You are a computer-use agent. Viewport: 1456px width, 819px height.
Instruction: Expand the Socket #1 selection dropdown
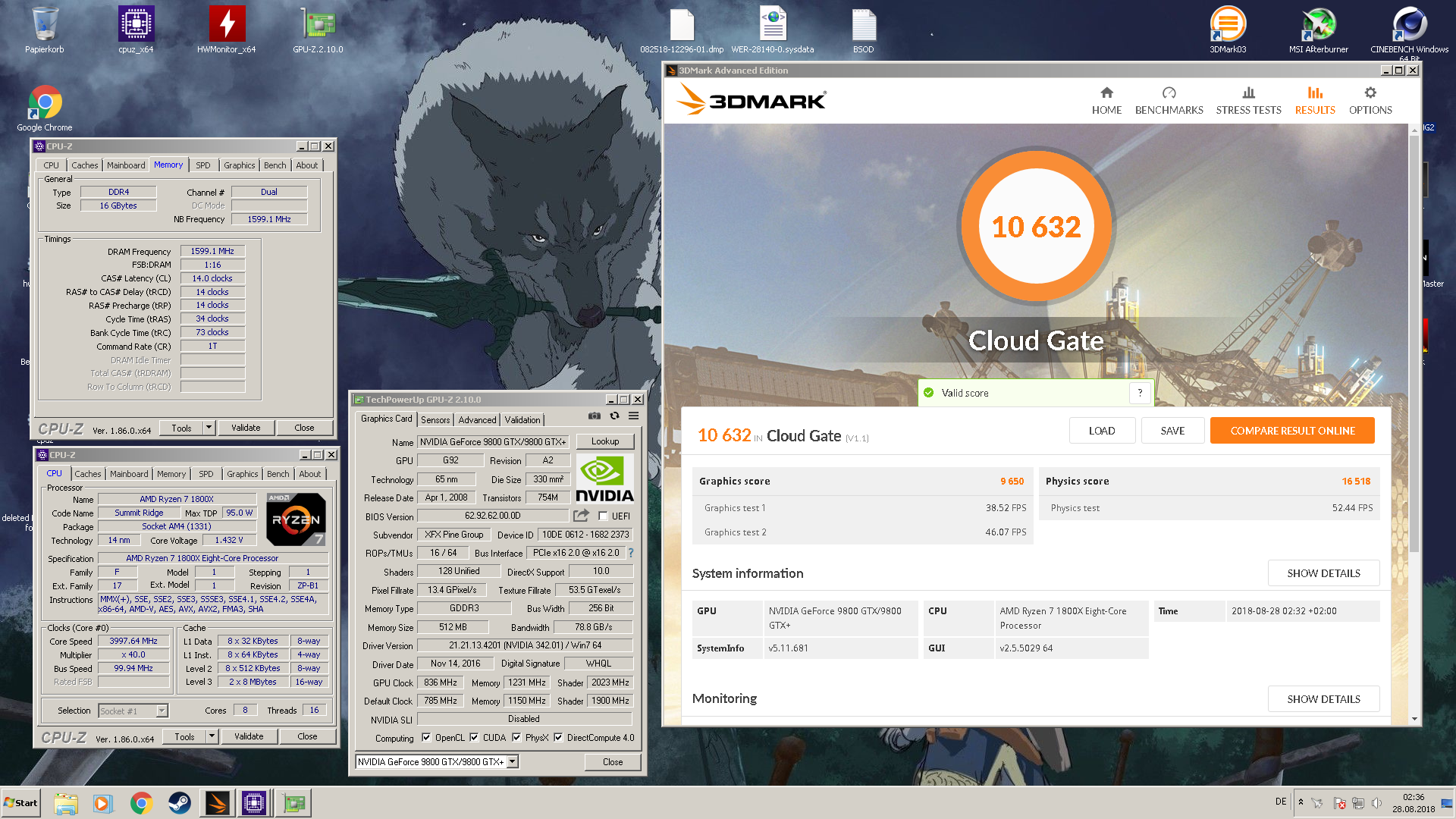(x=162, y=711)
